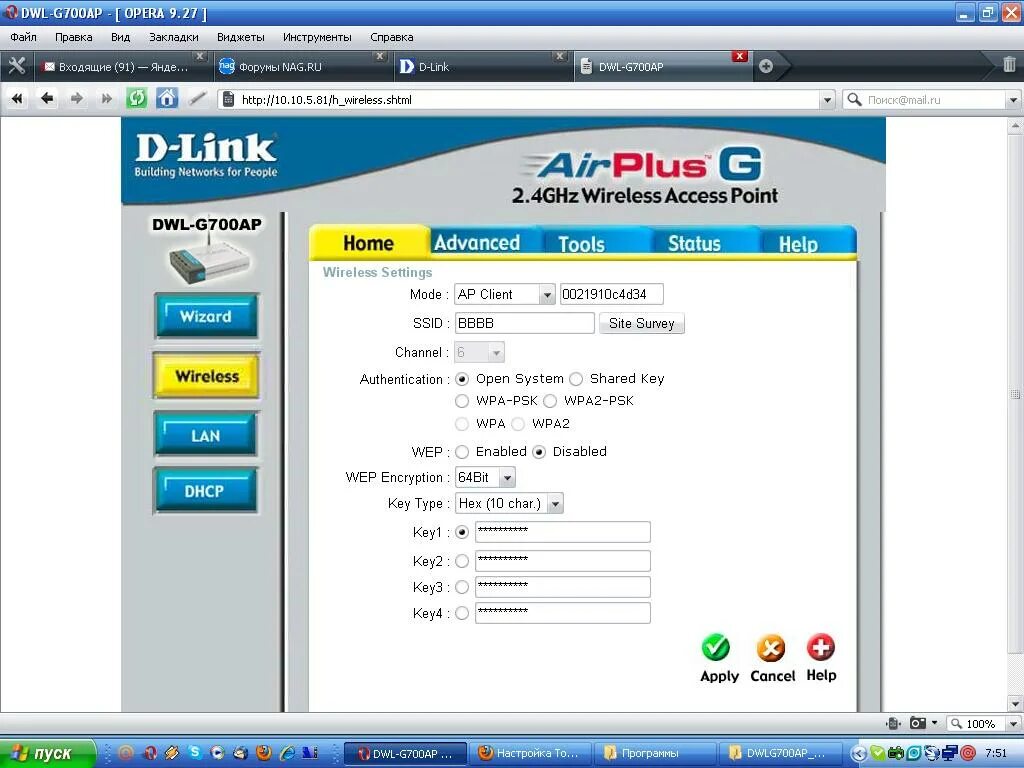
Task: Select WPA-PSK authentication
Action: [462, 401]
